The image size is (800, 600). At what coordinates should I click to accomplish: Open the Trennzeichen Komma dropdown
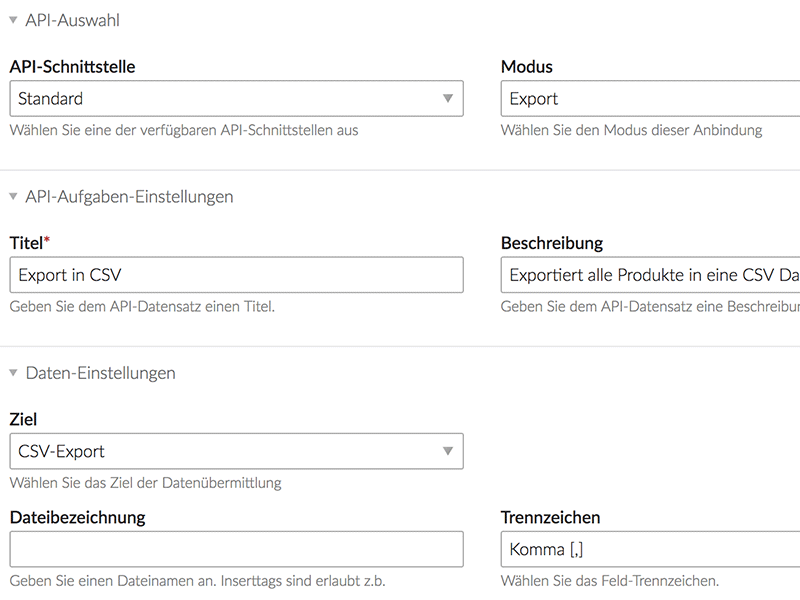pos(651,549)
